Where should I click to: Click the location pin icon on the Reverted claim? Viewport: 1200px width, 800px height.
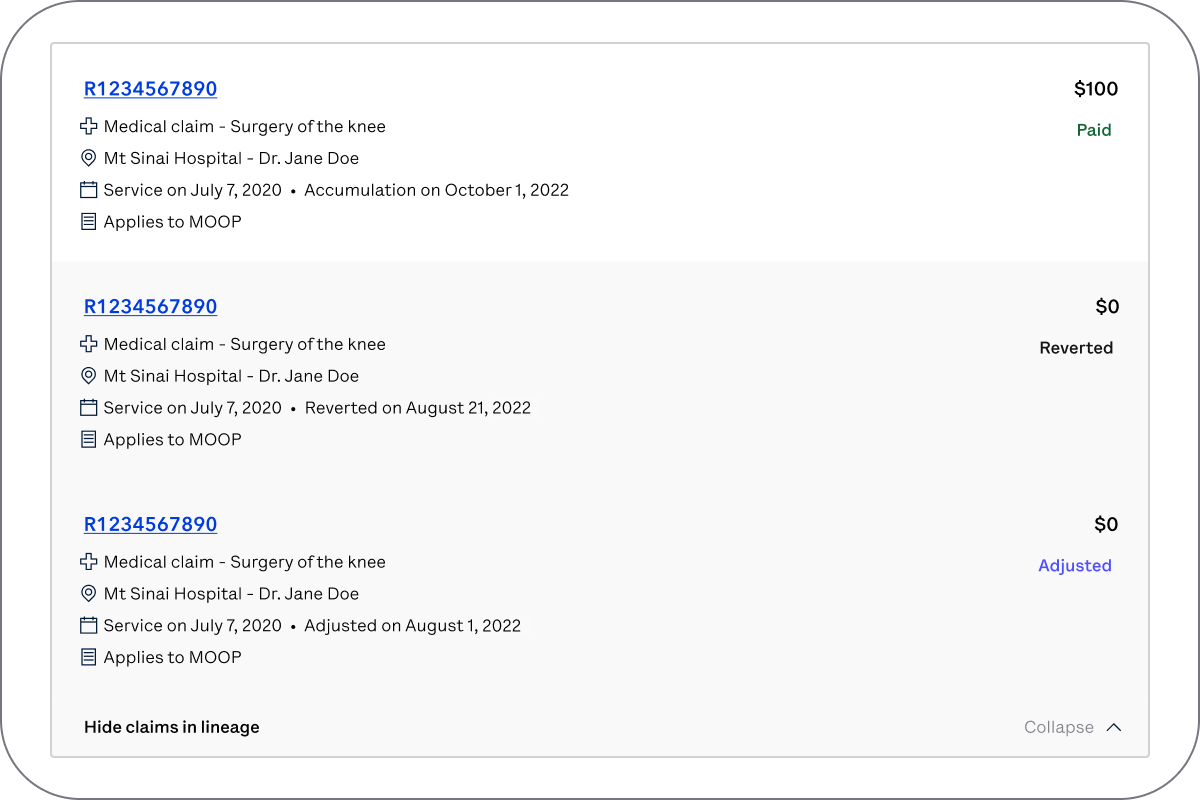[x=89, y=376]
